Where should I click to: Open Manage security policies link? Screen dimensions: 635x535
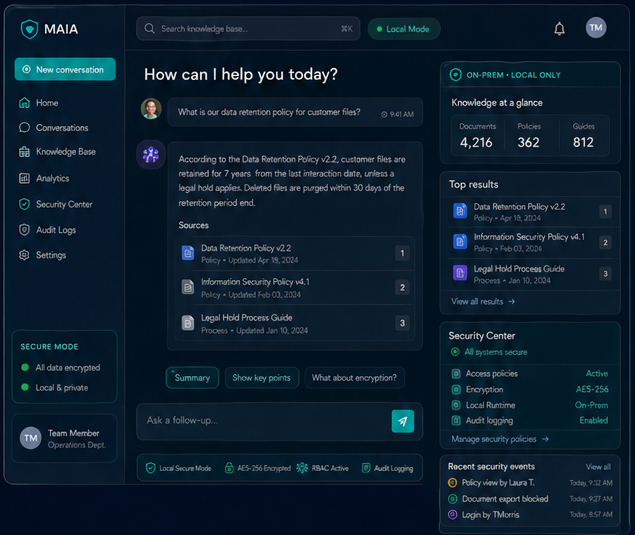(x=500, y=439)
